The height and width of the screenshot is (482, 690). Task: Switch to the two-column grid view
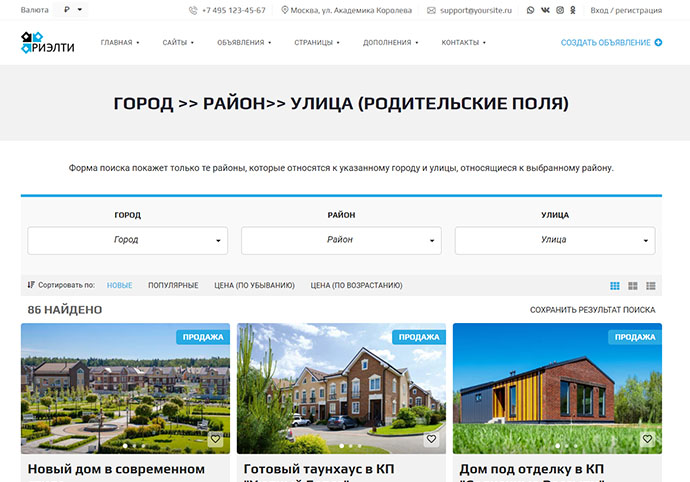(x=633, y=286)
